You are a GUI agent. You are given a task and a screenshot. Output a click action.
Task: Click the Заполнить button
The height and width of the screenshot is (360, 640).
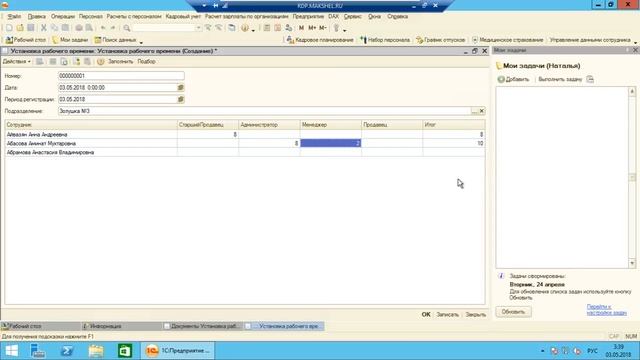point(120,62)
